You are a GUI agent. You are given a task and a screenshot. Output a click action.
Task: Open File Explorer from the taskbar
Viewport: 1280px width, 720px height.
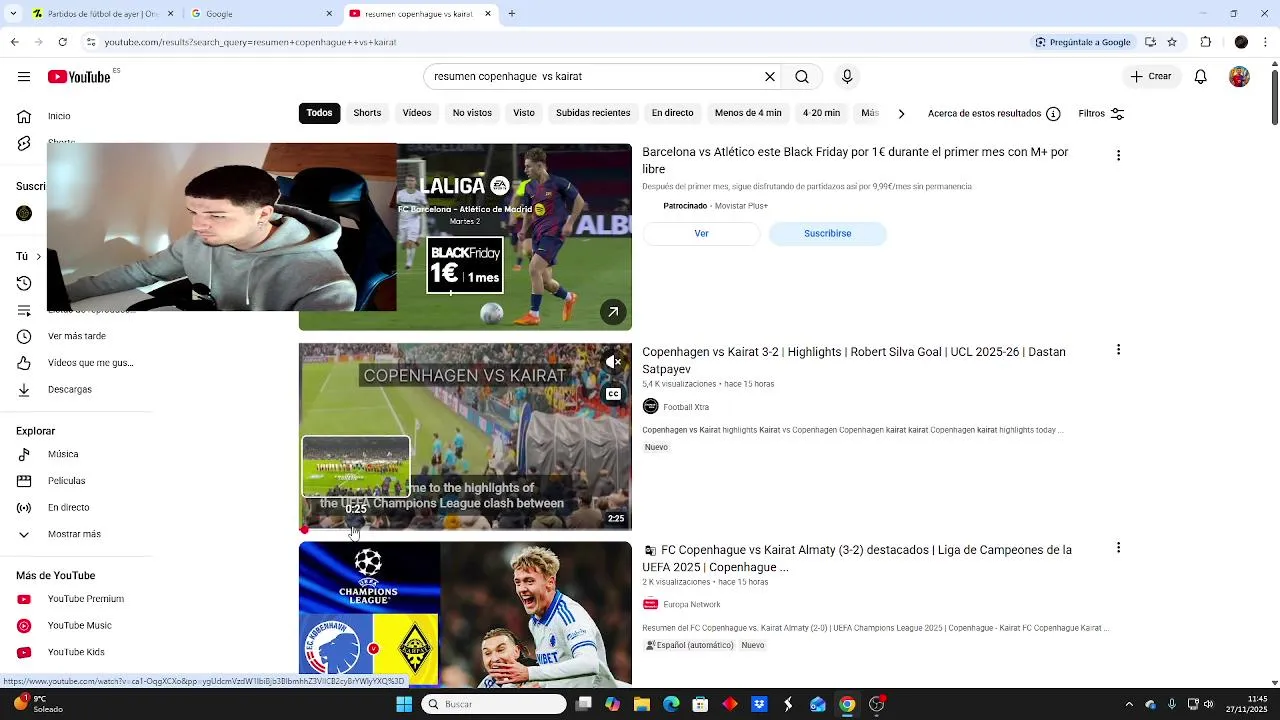tap(642, 704)
